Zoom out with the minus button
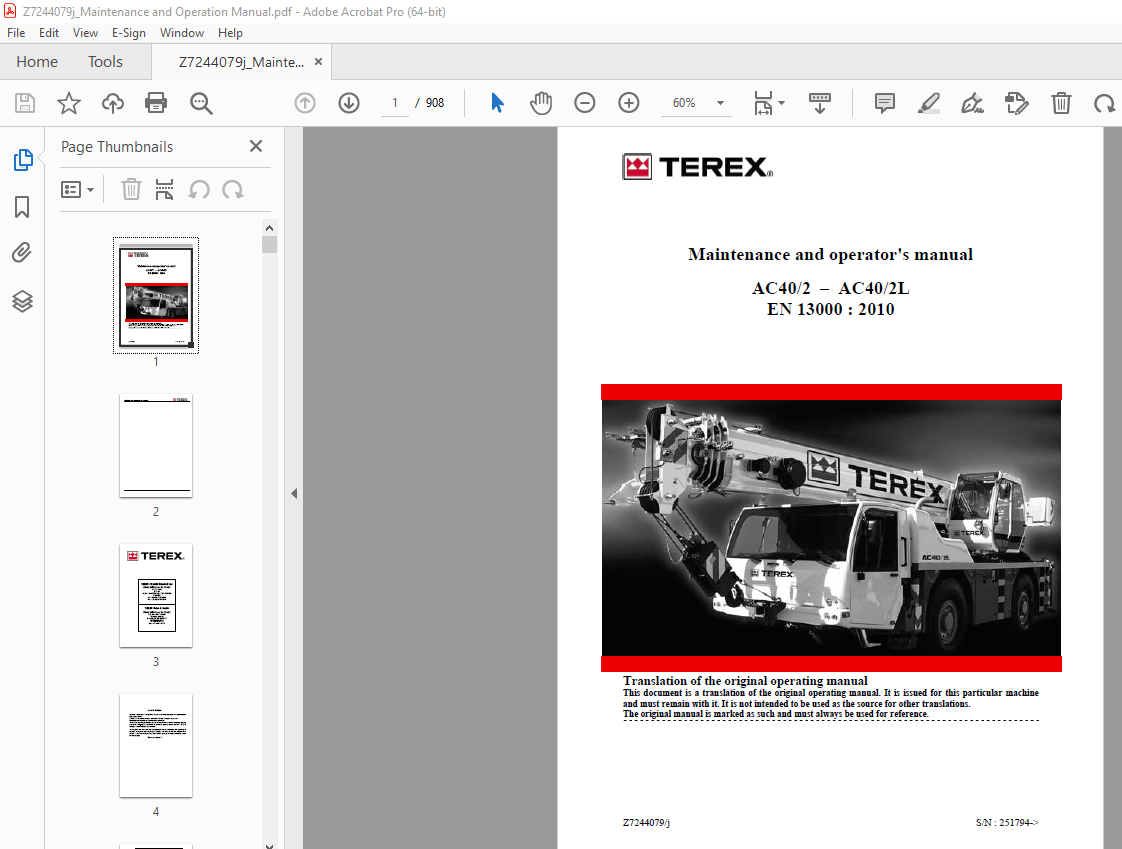The width and height of the screenshot is (1122, 849). [585, 103]
